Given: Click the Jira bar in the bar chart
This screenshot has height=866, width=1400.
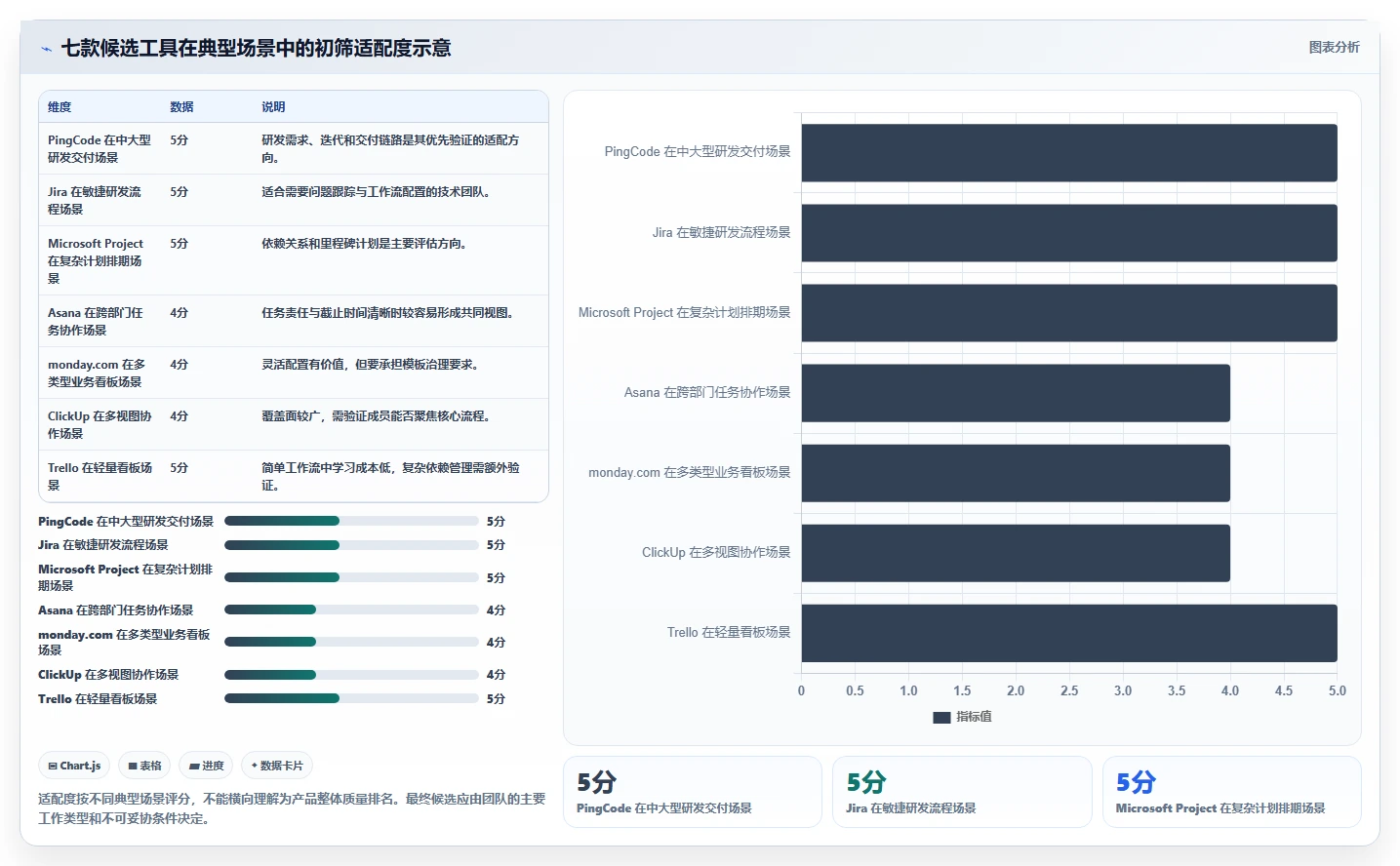Looking at the screenshot, I should [1069, 233].
